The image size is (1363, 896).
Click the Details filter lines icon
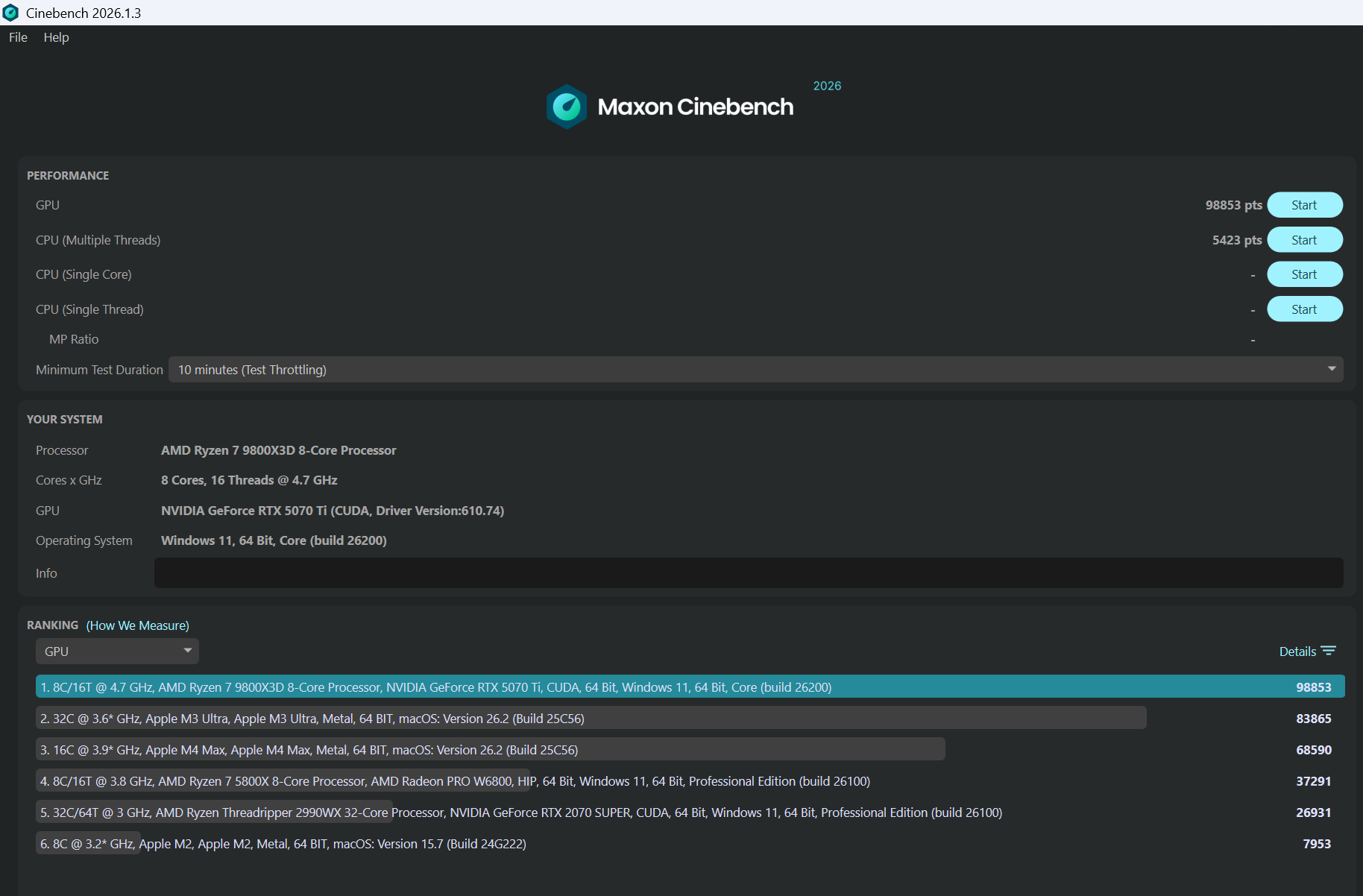click(x=1329, y=651)
